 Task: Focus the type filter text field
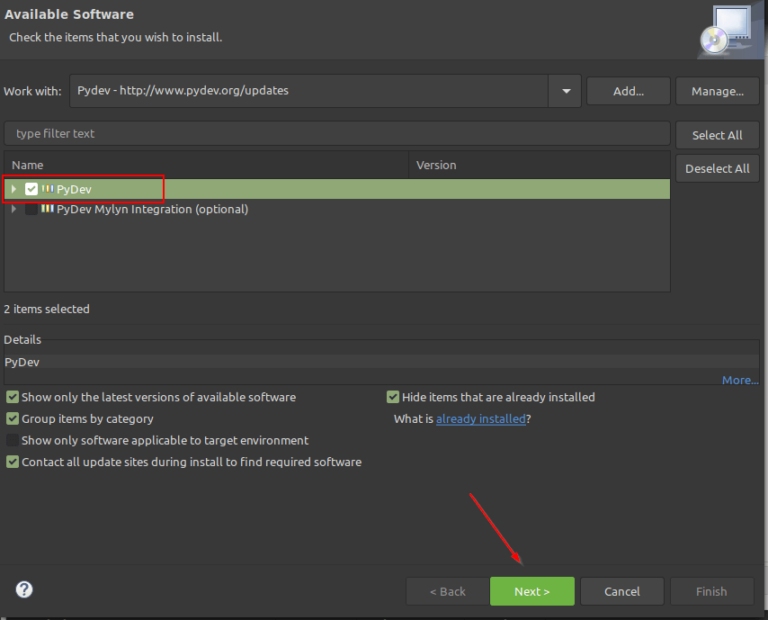(x=337, y=134)
